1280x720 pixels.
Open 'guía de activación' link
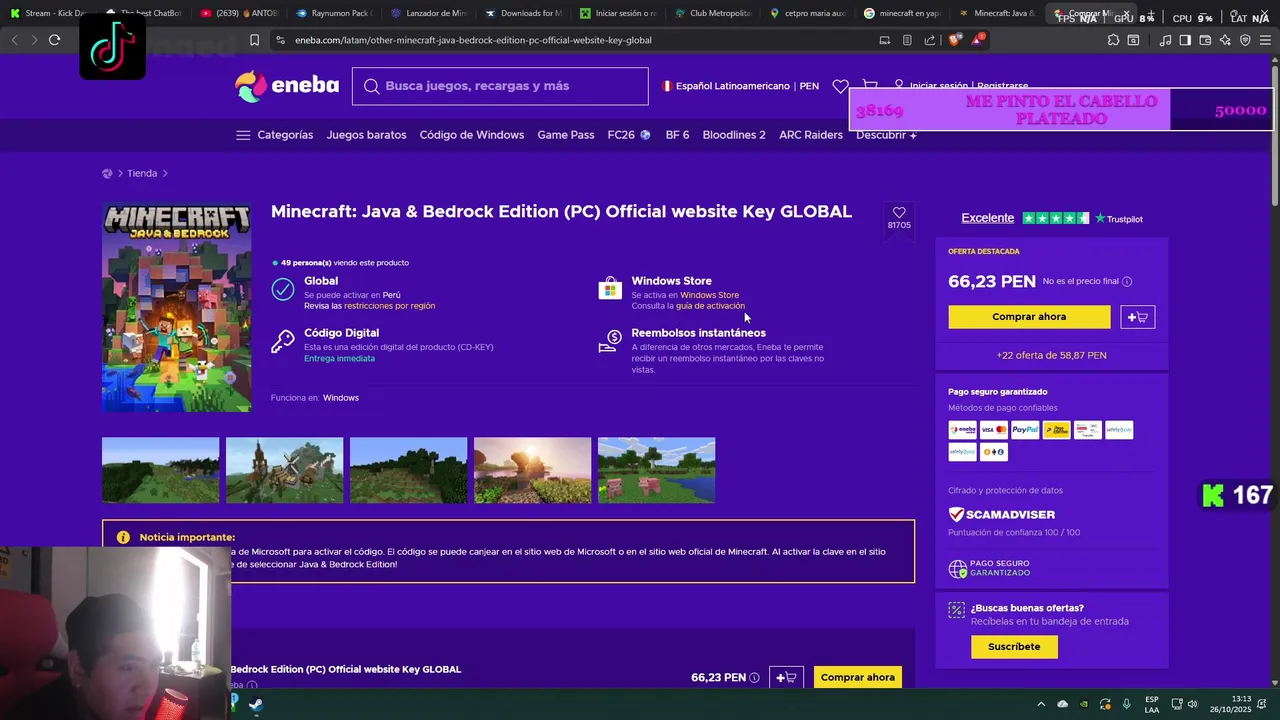point(710,306)
